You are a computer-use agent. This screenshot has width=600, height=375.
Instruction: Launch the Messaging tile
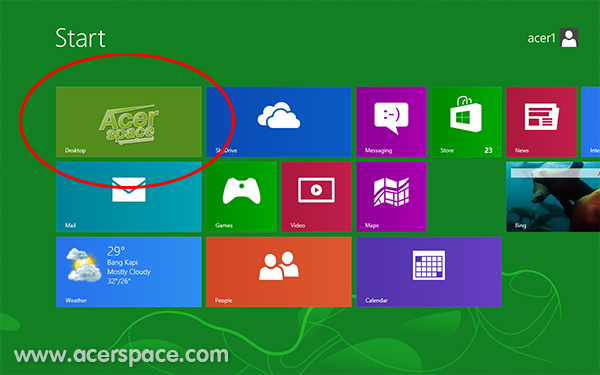tap(391, 122)
